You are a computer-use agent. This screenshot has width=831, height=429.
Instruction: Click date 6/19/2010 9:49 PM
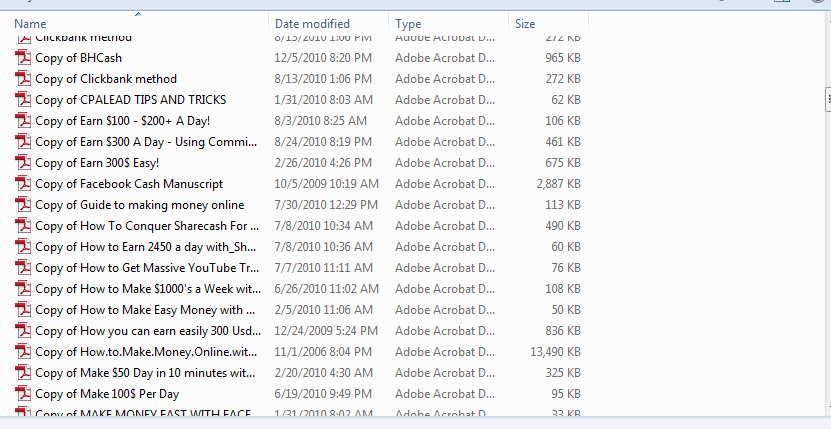(323, 393)
